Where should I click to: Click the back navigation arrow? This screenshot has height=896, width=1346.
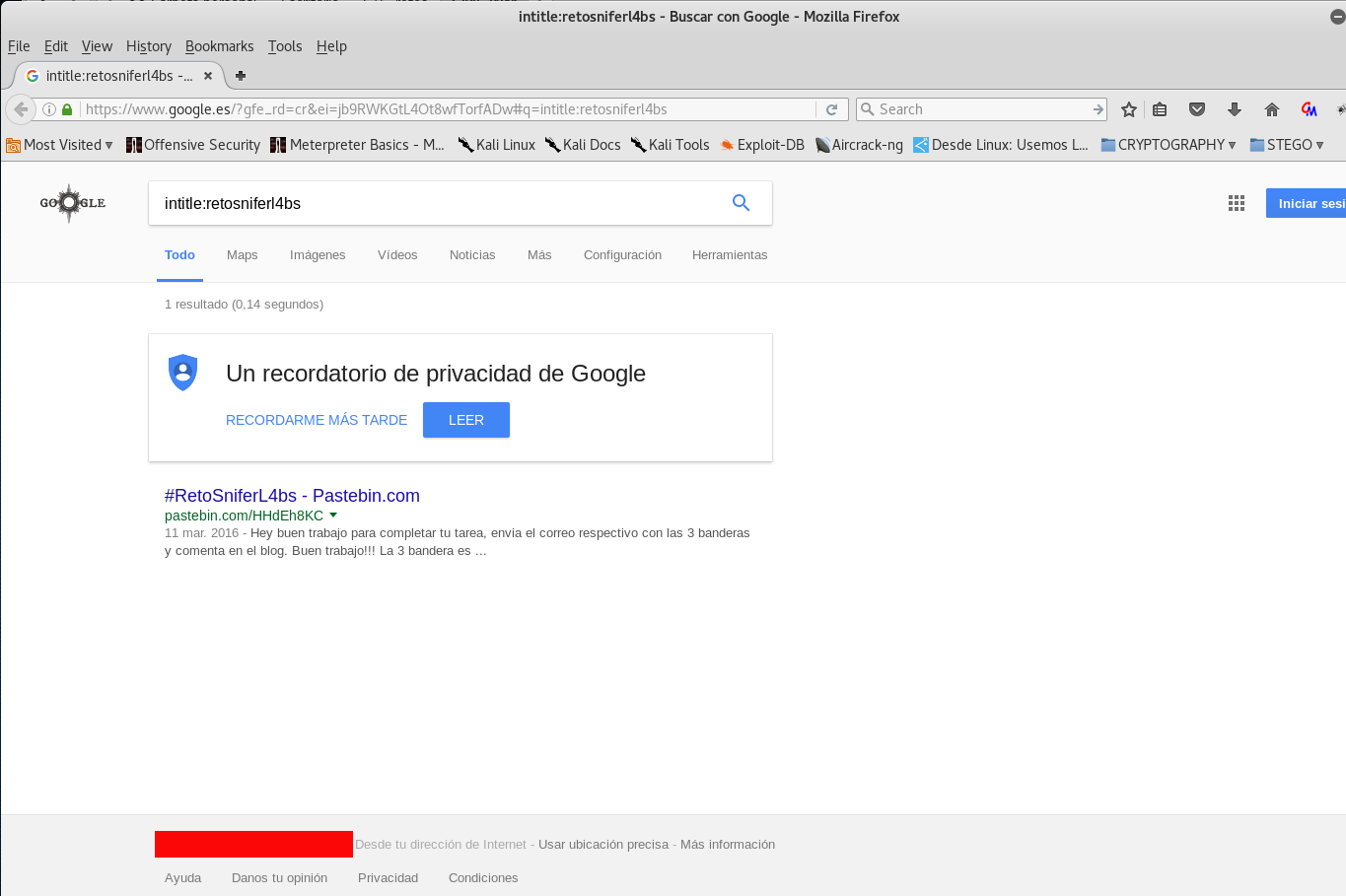pyautogui.click(x=21, y=109)
